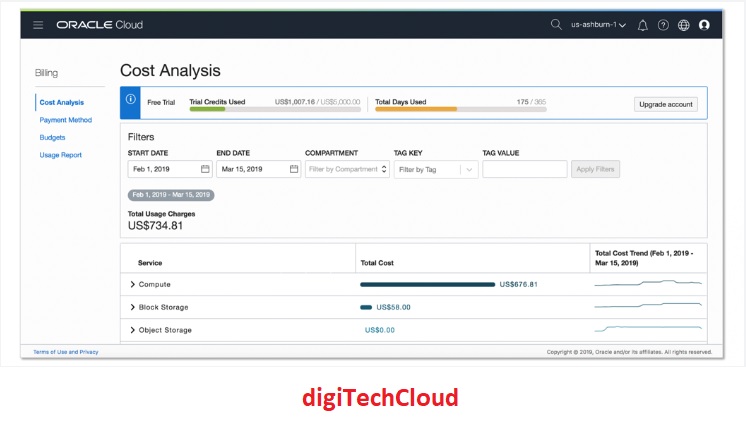Open the Start Date calendar icon
The image size is (746, 440).
point(205,169)
